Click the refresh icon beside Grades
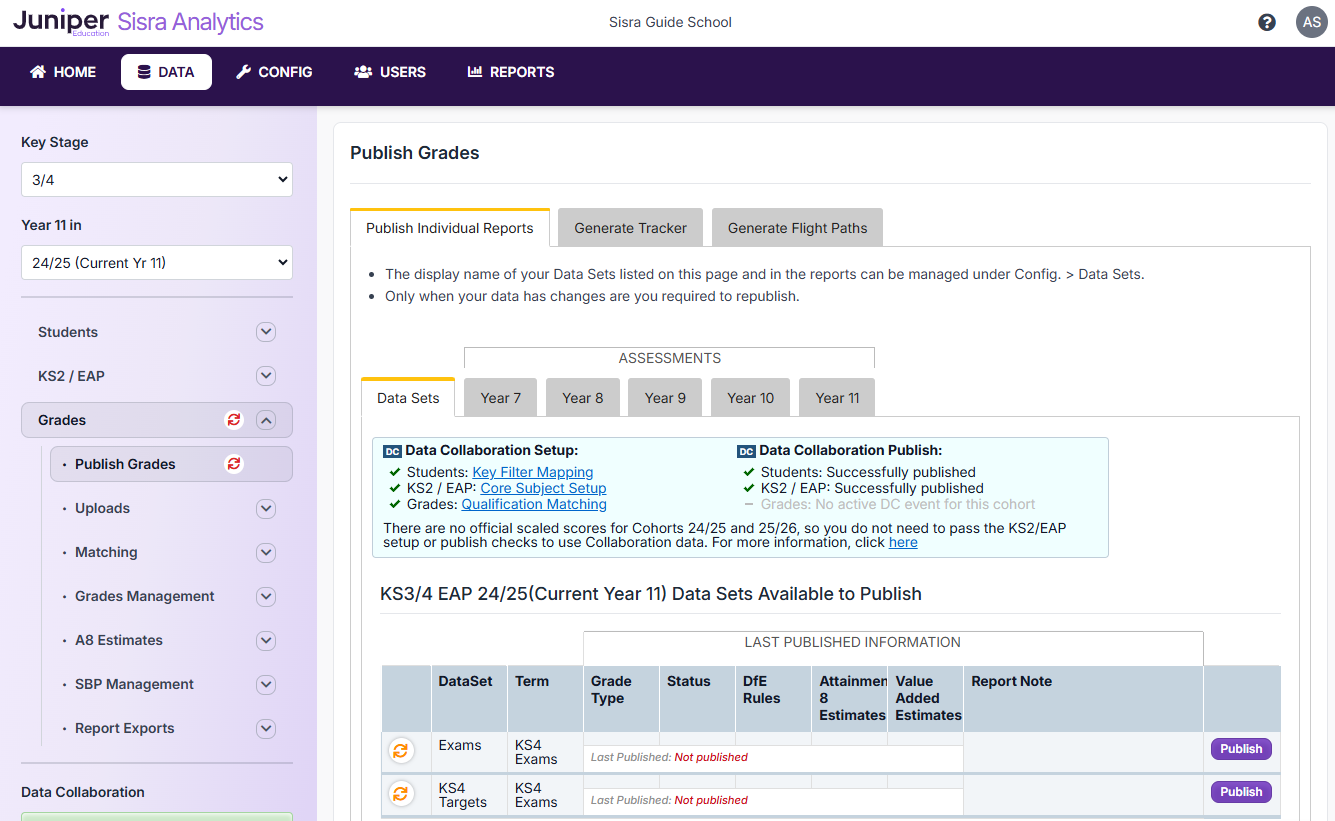The width and height of the screenshot is (1335, 821). 234,420
